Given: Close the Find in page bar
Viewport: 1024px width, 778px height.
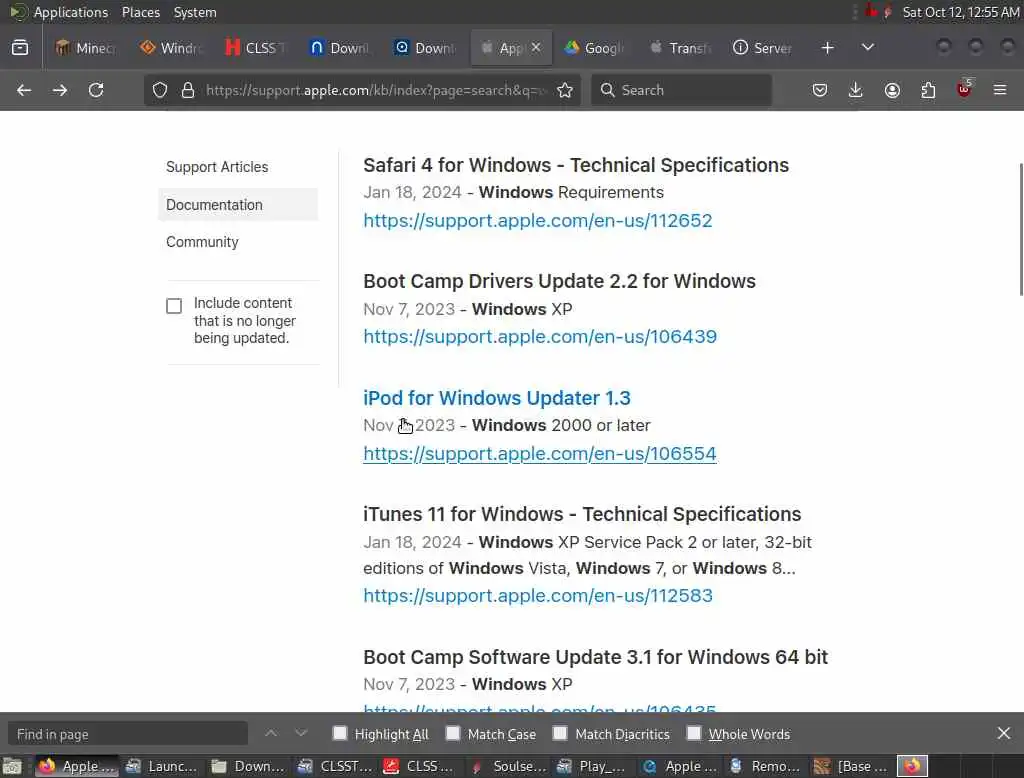Looking at the screenshot, I should [1004, 734].
